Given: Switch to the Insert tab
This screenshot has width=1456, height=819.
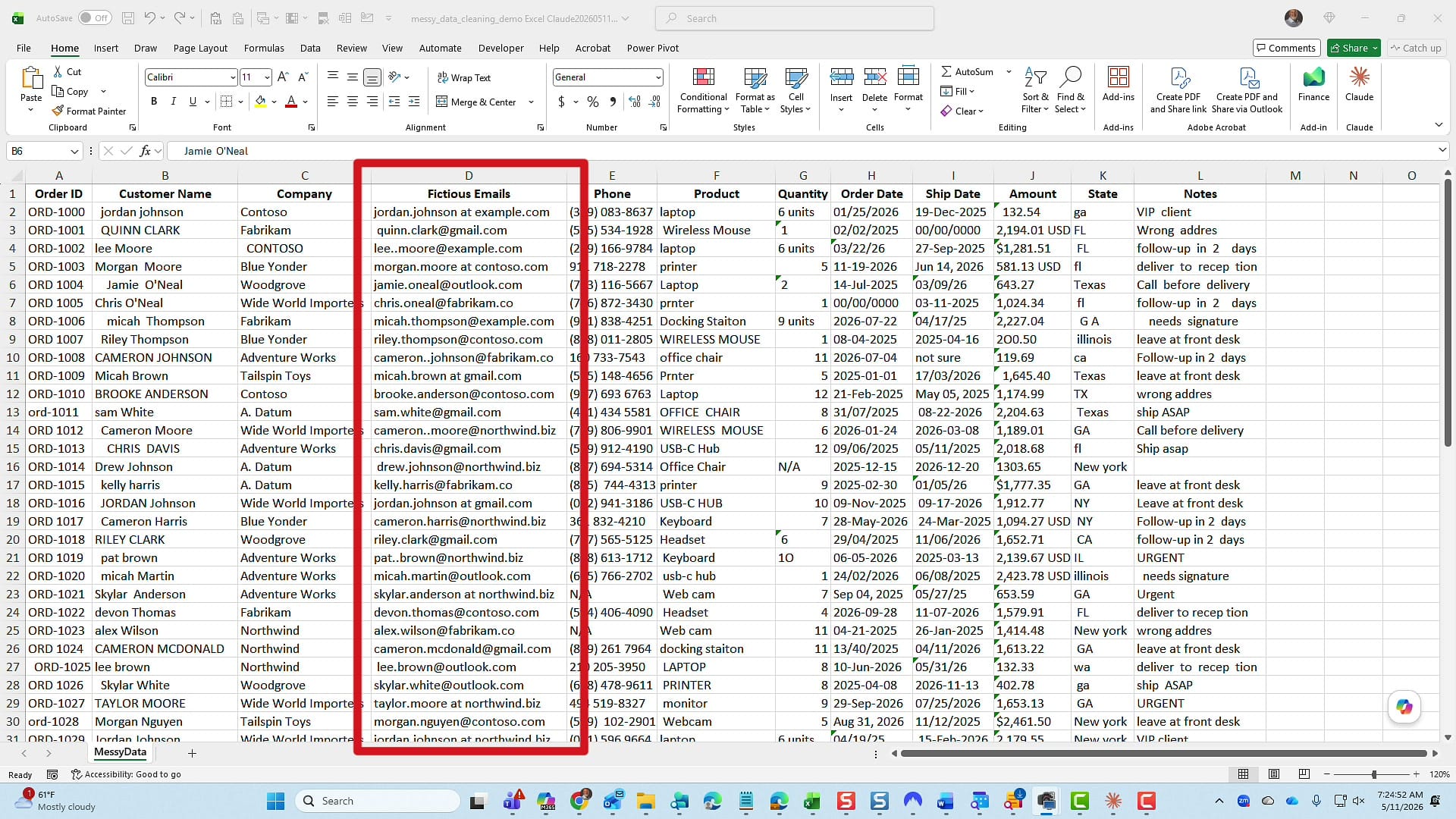Looking at the screenshot, I should click(106, 48).
